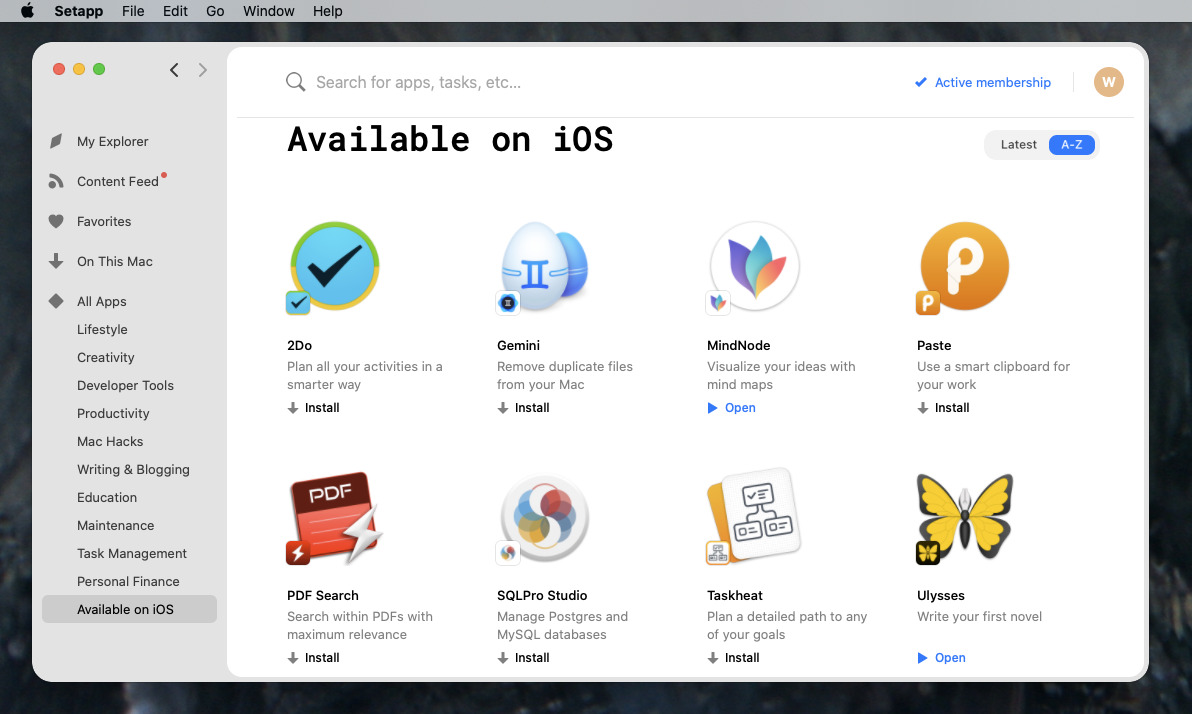Screen dimensions: 1192x714
Task: Open the user profile avatar W
Action: point(1108,82)
